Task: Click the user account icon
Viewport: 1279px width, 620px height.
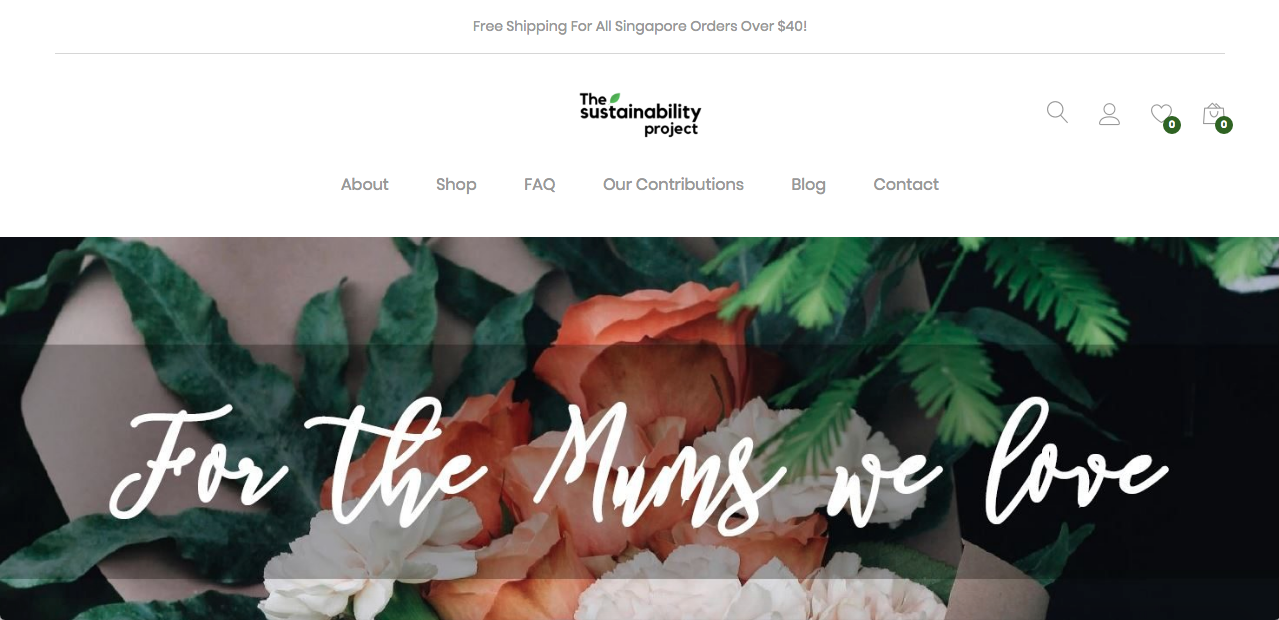Action: 1109,114
